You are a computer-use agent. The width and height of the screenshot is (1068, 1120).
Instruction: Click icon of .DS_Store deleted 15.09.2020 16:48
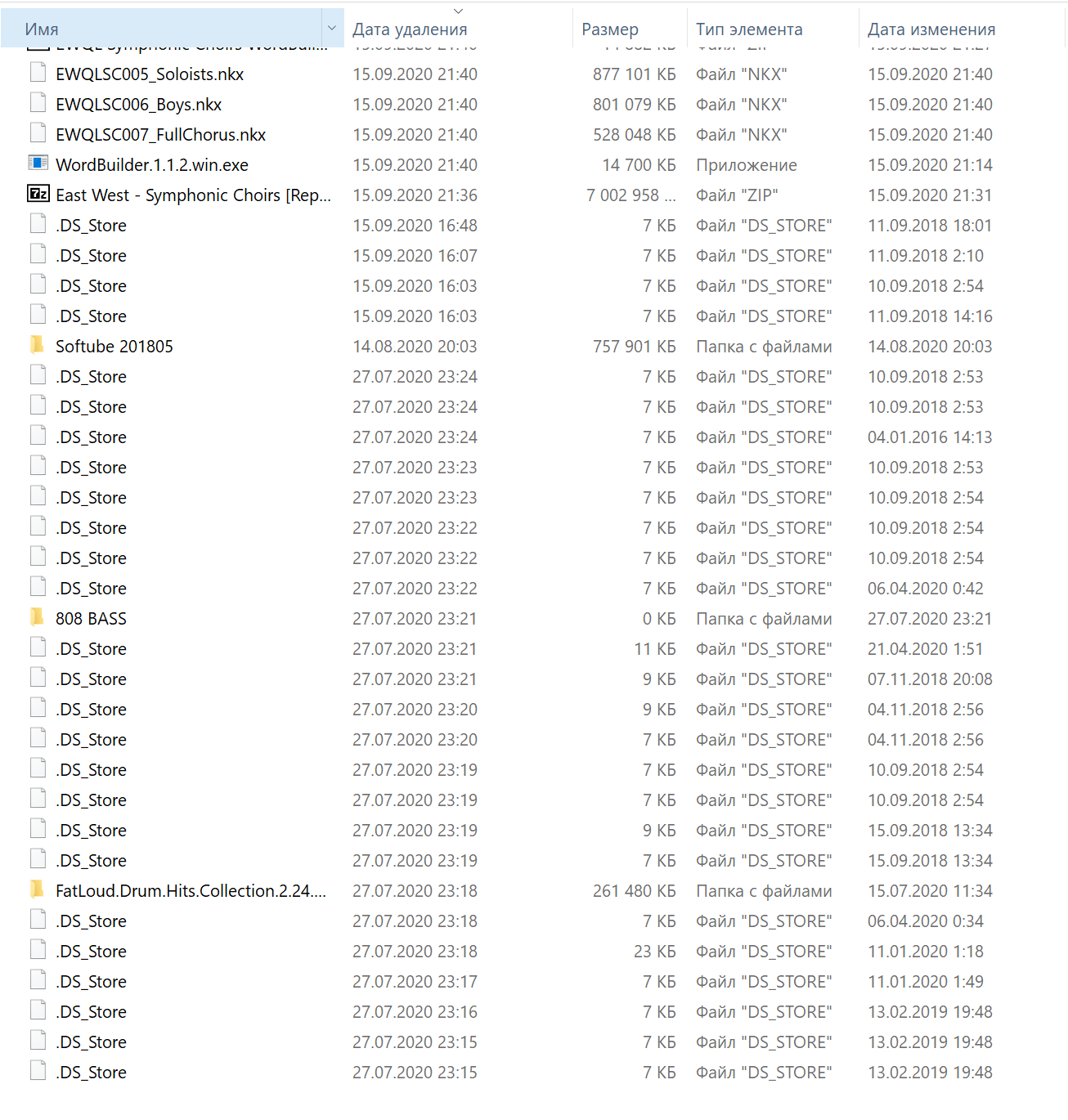point(38,225)
